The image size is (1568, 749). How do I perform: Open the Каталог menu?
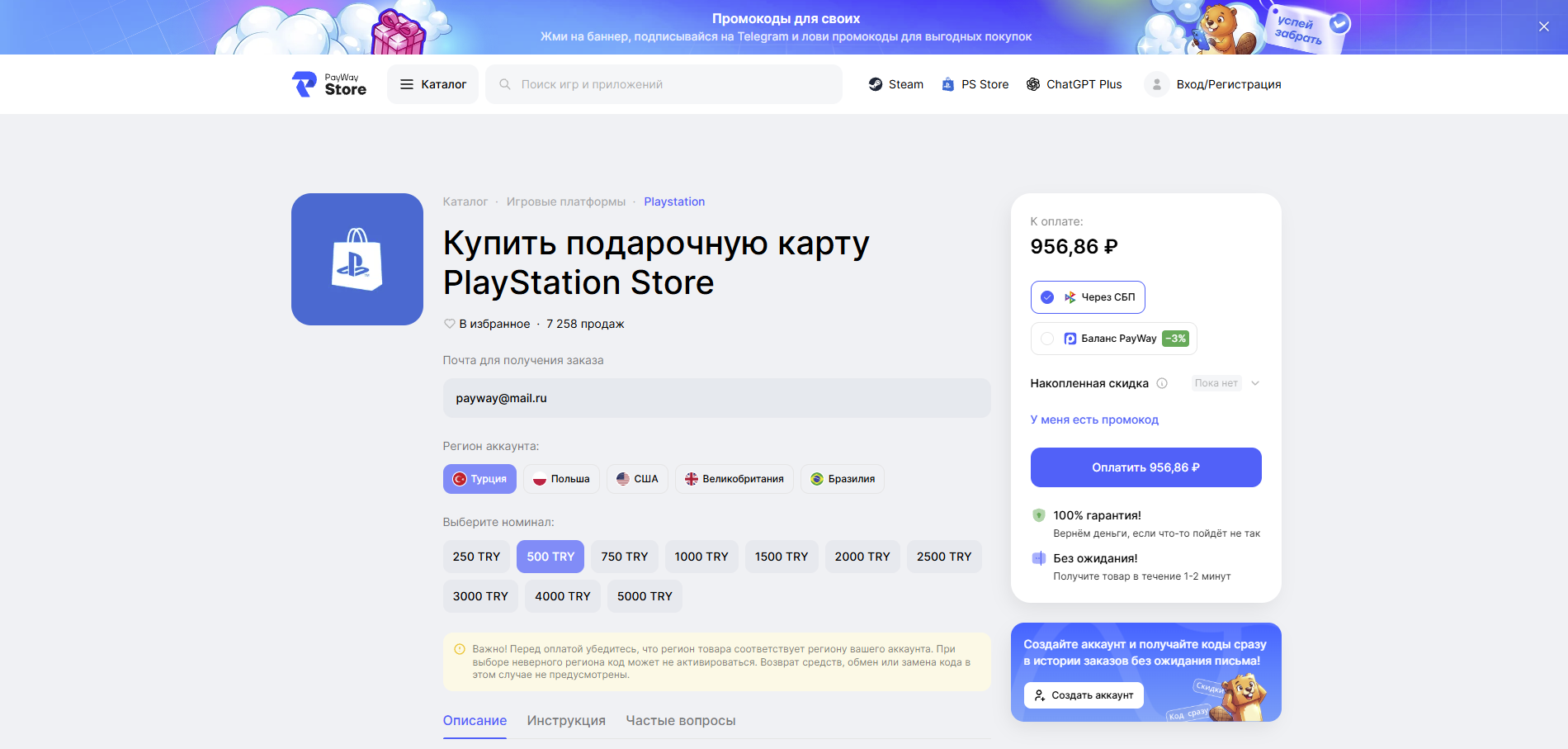pos(432,84)
